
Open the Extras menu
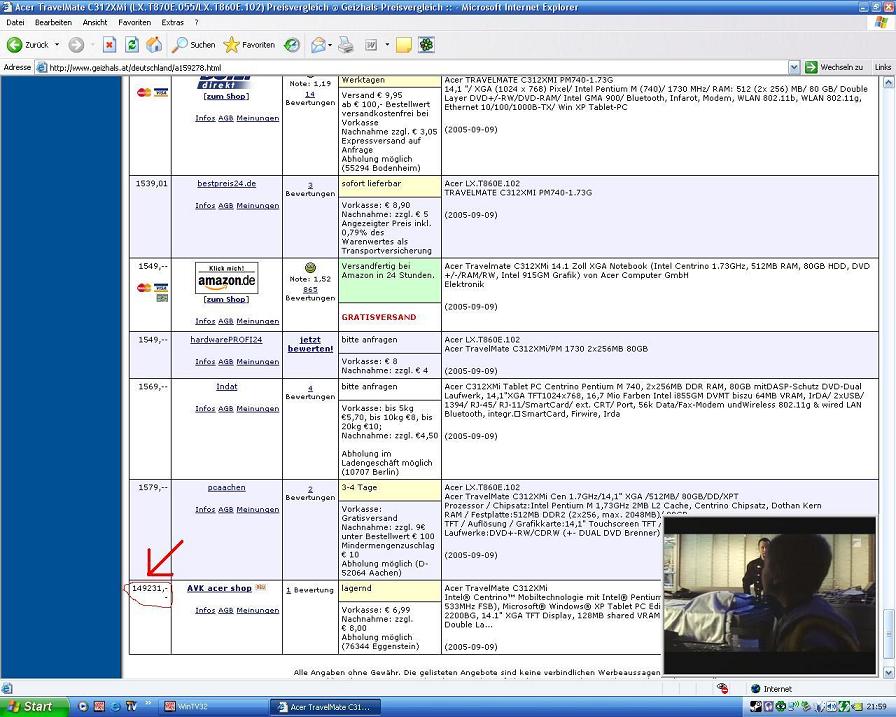(x=172, y=22)
